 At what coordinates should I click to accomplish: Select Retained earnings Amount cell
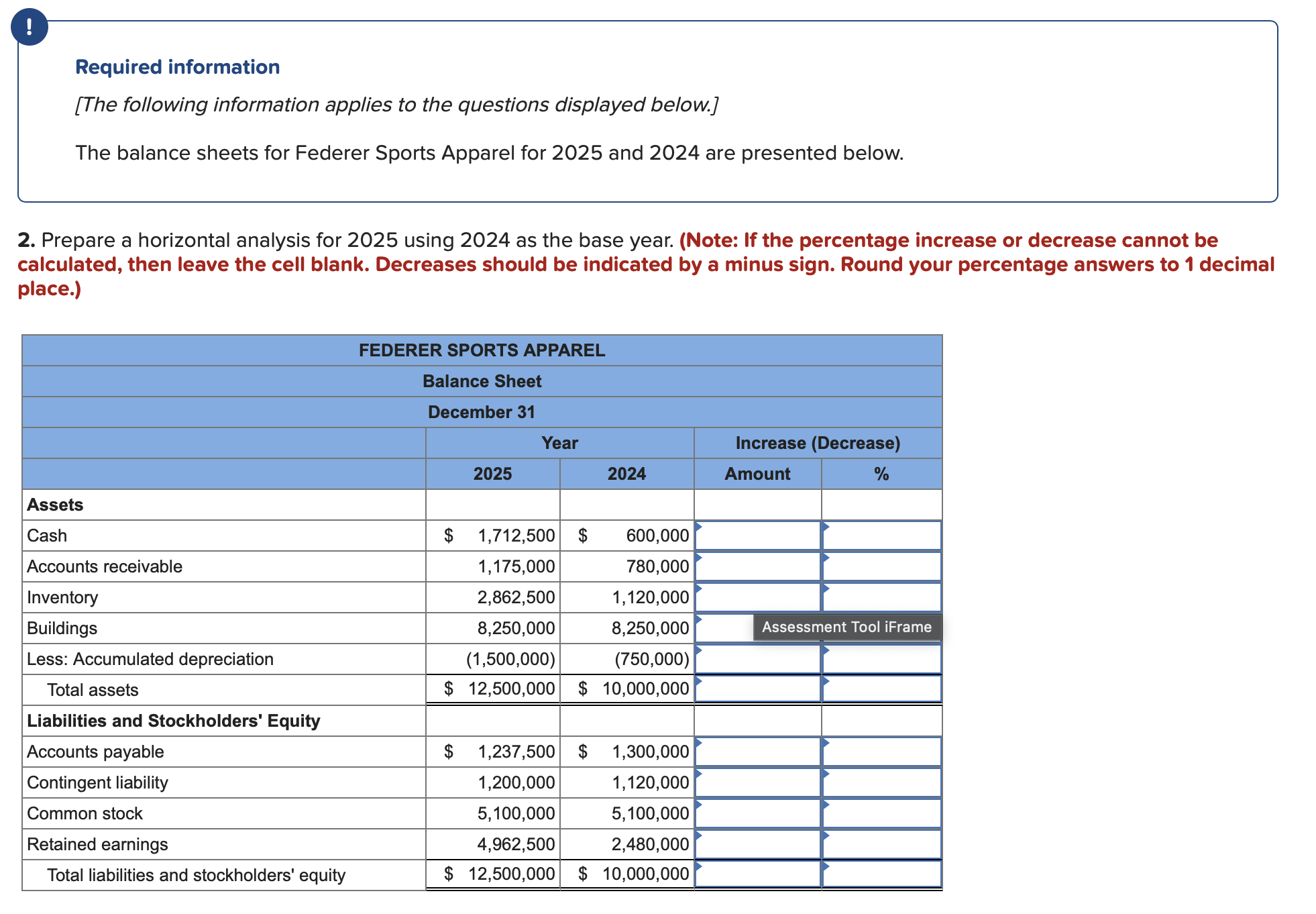coord(758,844)
